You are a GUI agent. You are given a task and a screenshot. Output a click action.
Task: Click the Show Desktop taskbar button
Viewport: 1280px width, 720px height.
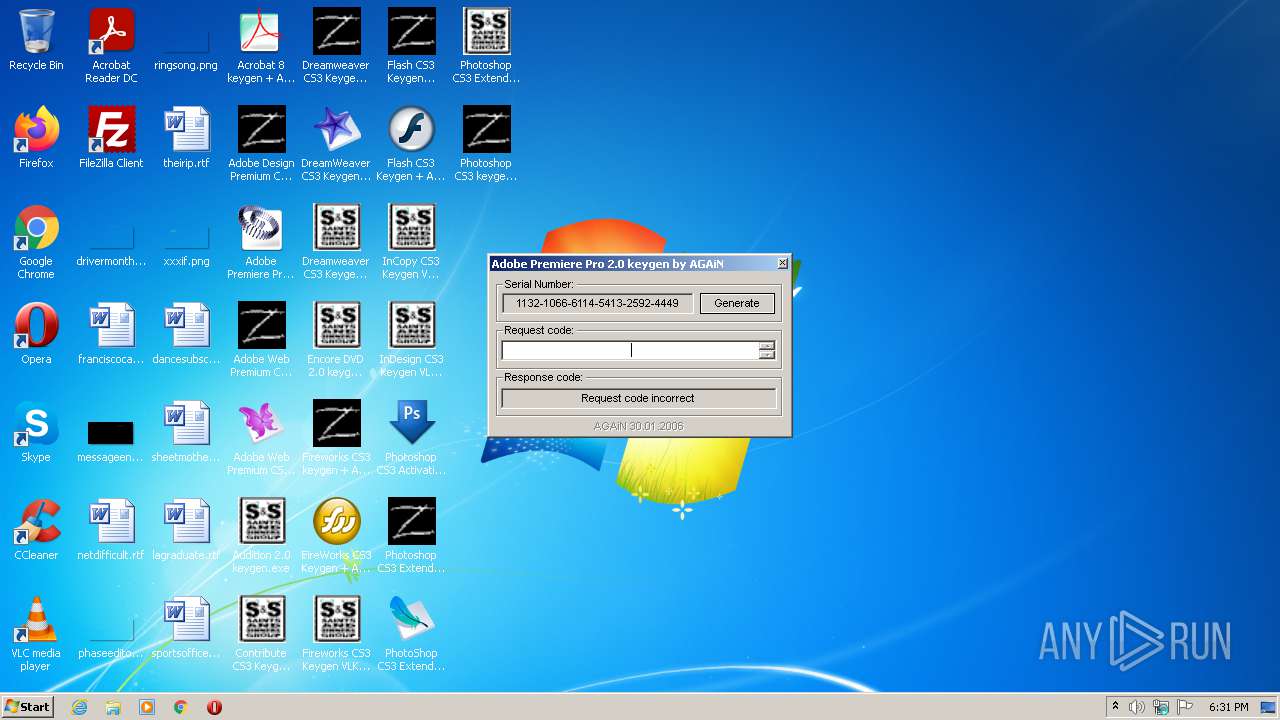(x=1270, y=707)
